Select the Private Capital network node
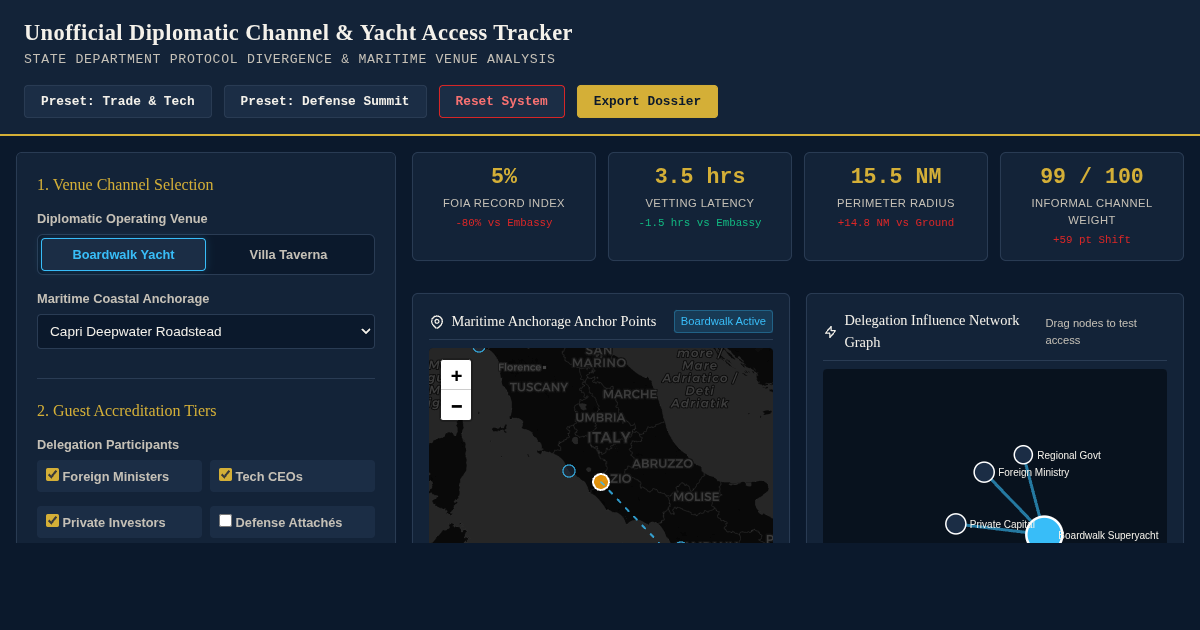The width and height of the screenshot is (1200, 630). tap(956, 524)
